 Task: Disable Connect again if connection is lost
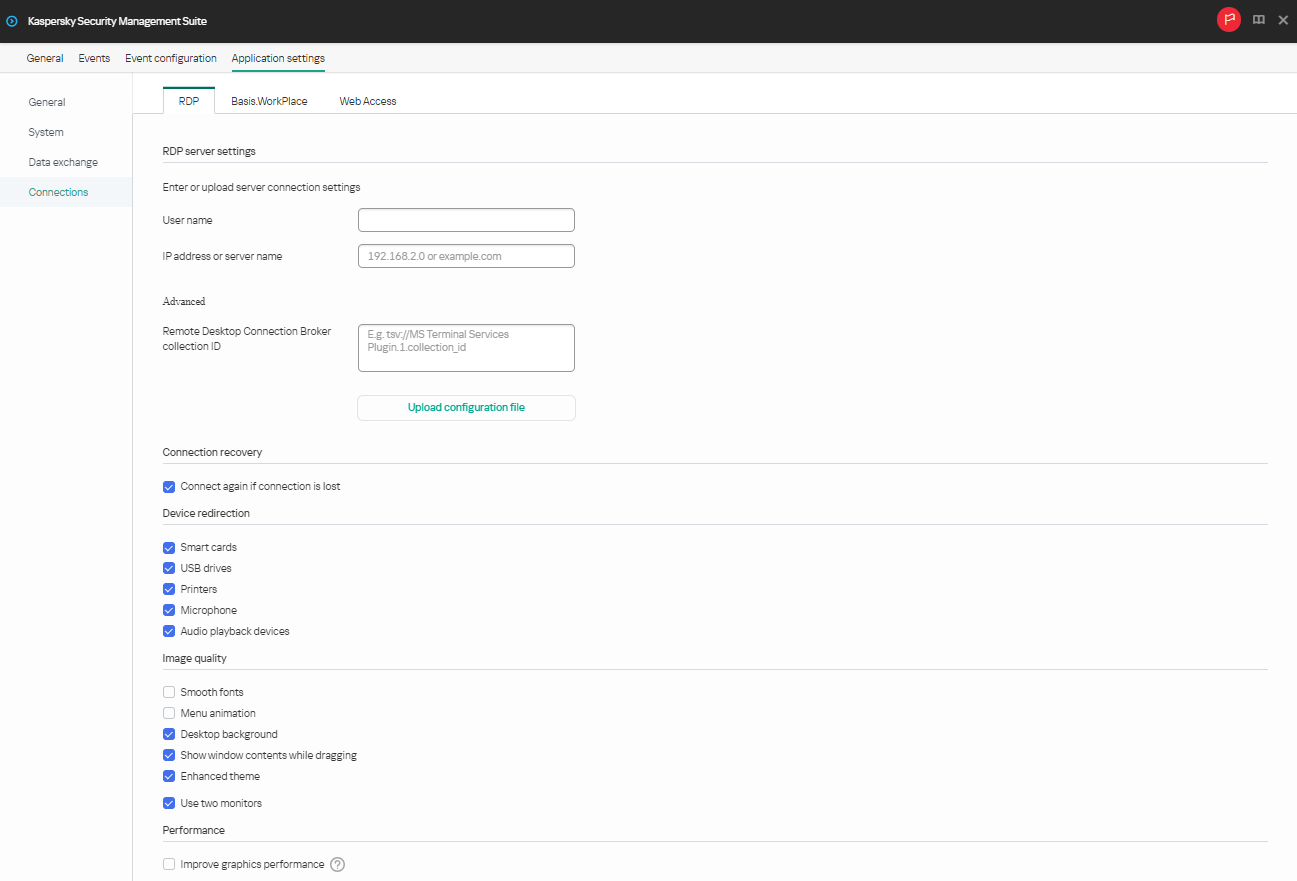point(169,486)
